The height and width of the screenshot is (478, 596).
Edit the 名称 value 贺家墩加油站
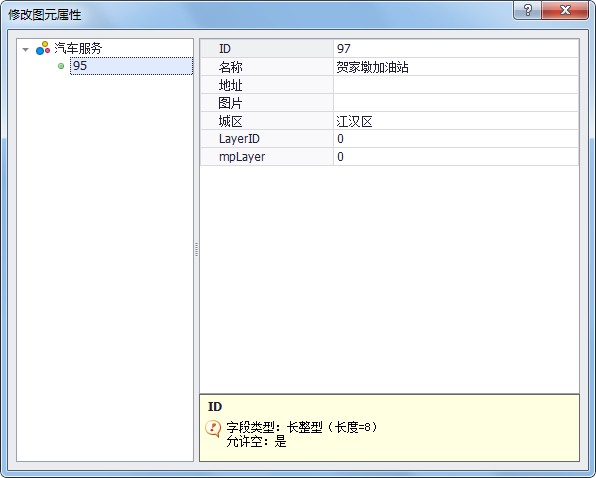click(456, 67)
